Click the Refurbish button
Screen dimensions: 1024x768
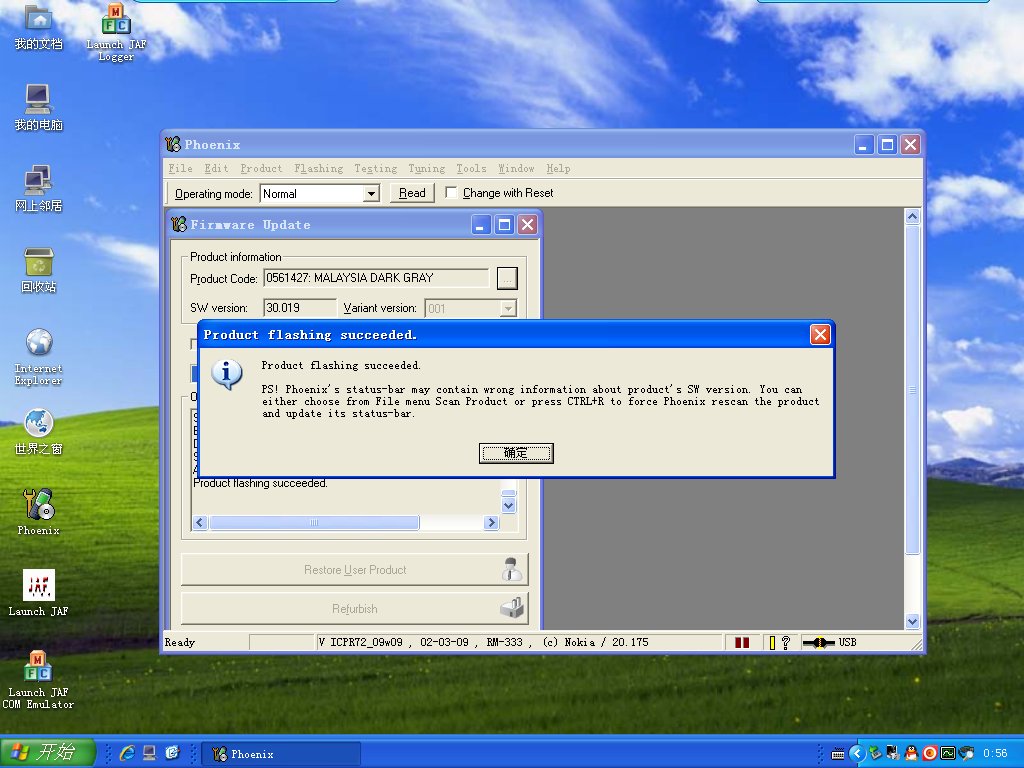(355, 609)
